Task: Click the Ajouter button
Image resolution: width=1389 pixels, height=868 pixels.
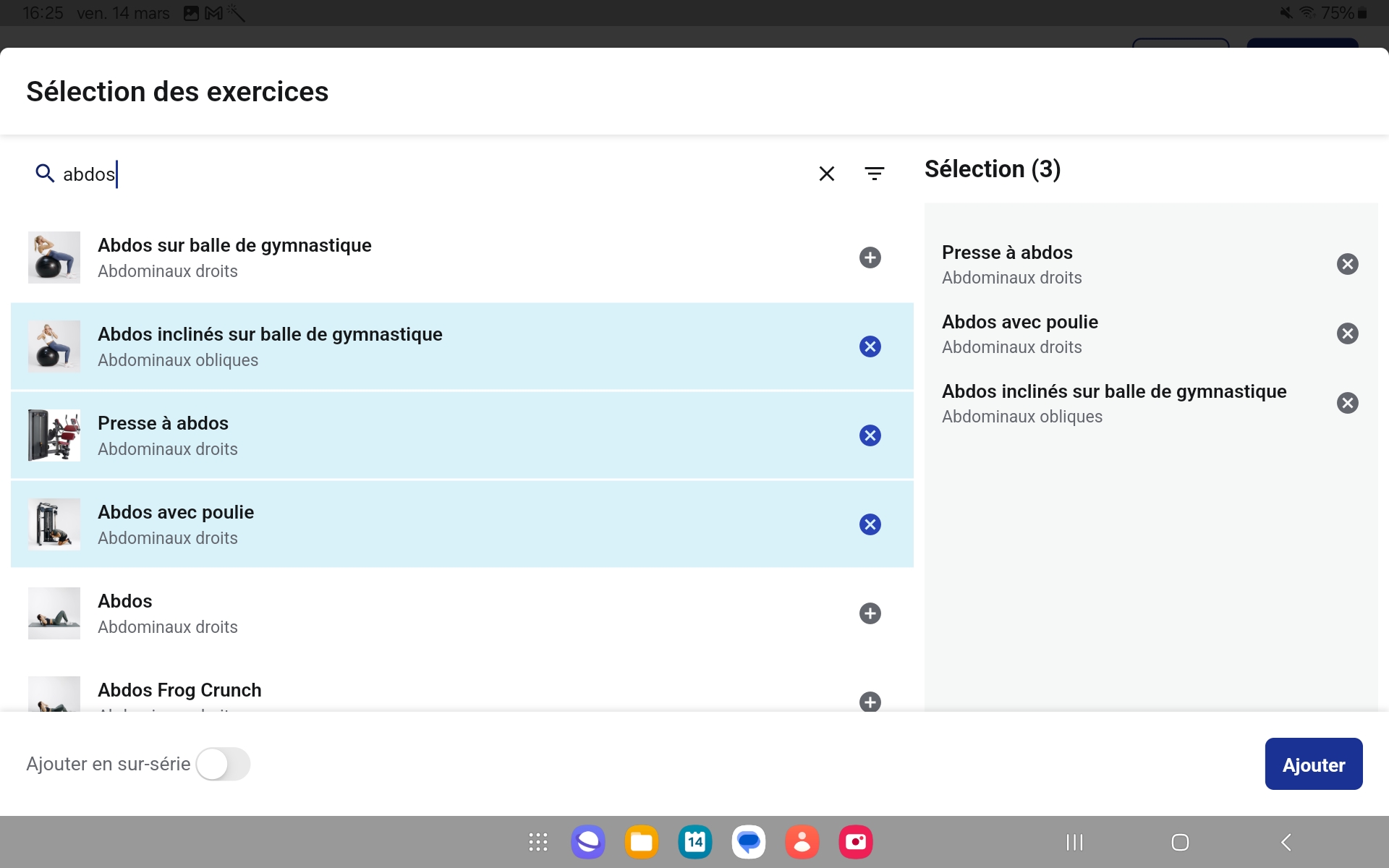Action: point(1314,764)
